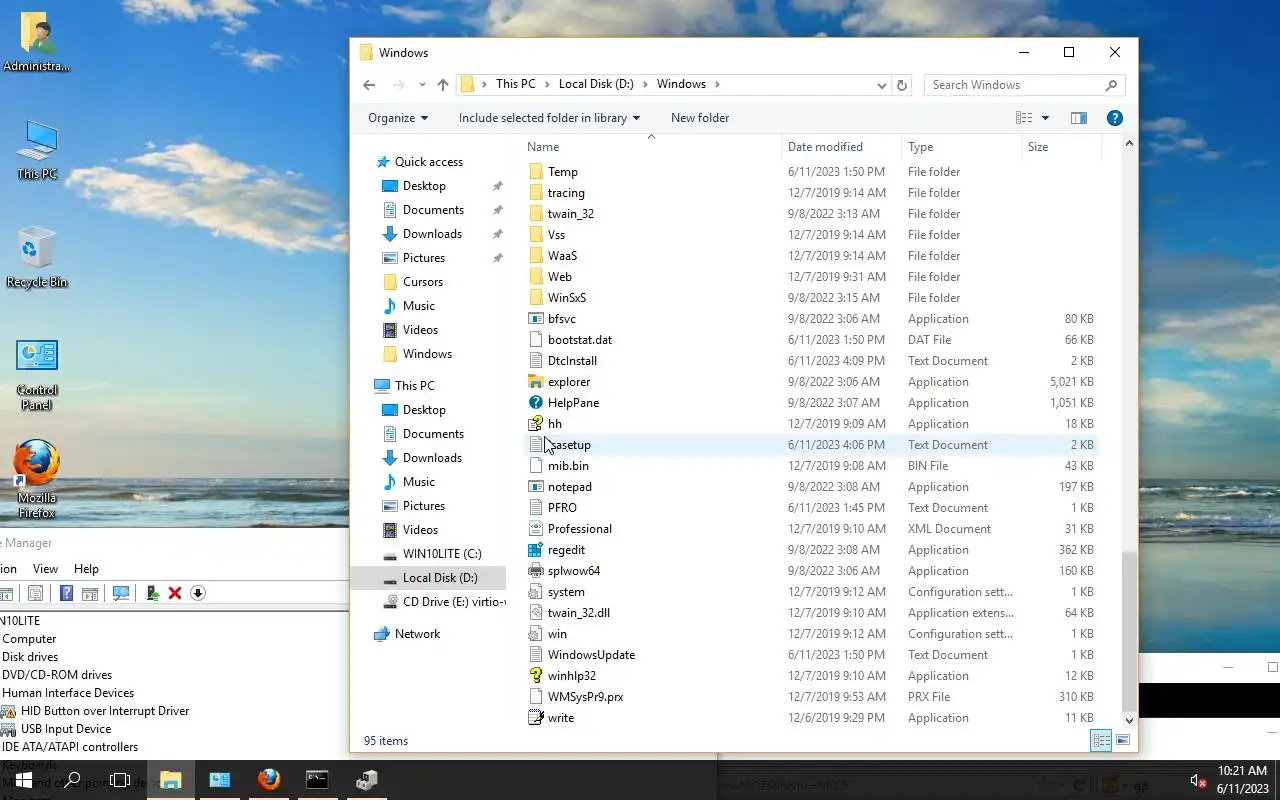Select Windows folder under Quick access
Image resolution: width=1280 pixels, height=800 pixels.
pyautogui.click(x=427, y=354)
